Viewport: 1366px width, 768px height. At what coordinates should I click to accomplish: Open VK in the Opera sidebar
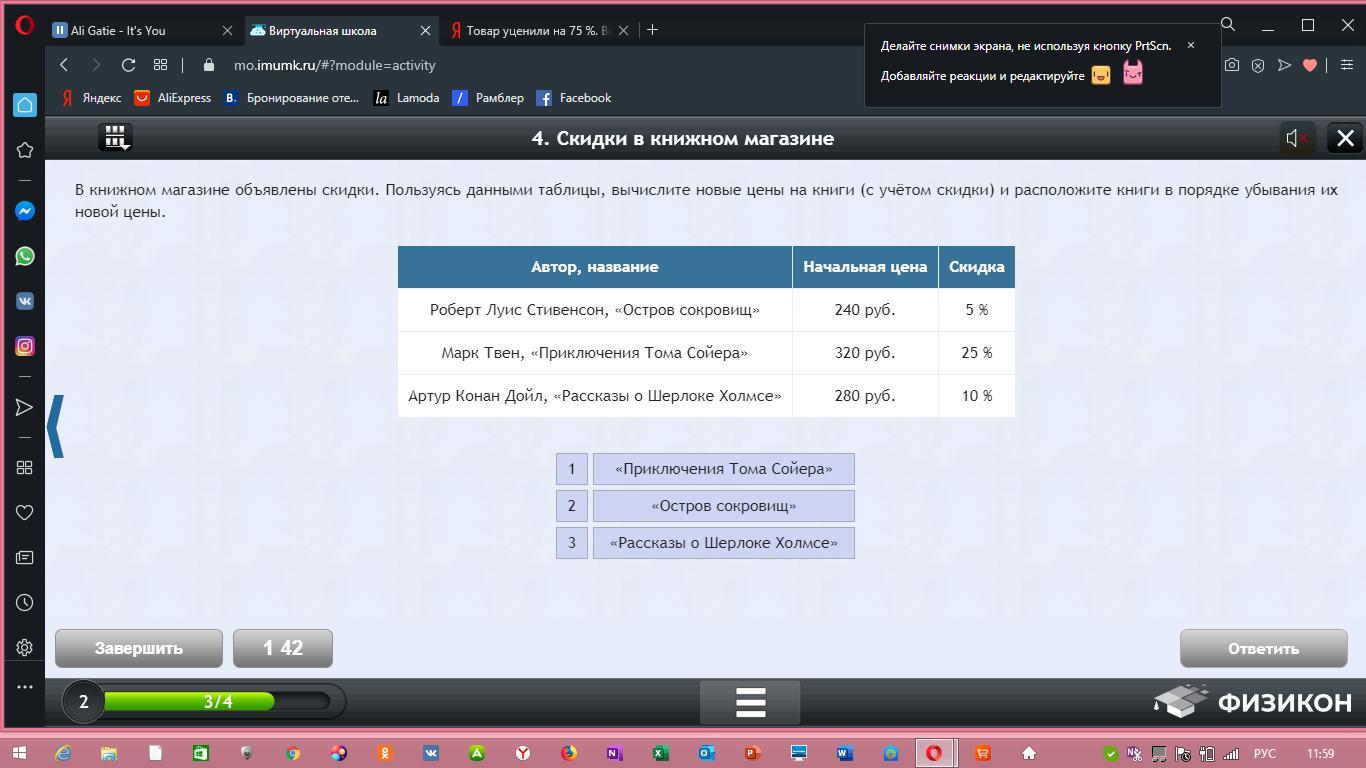(x=25, y=301)
